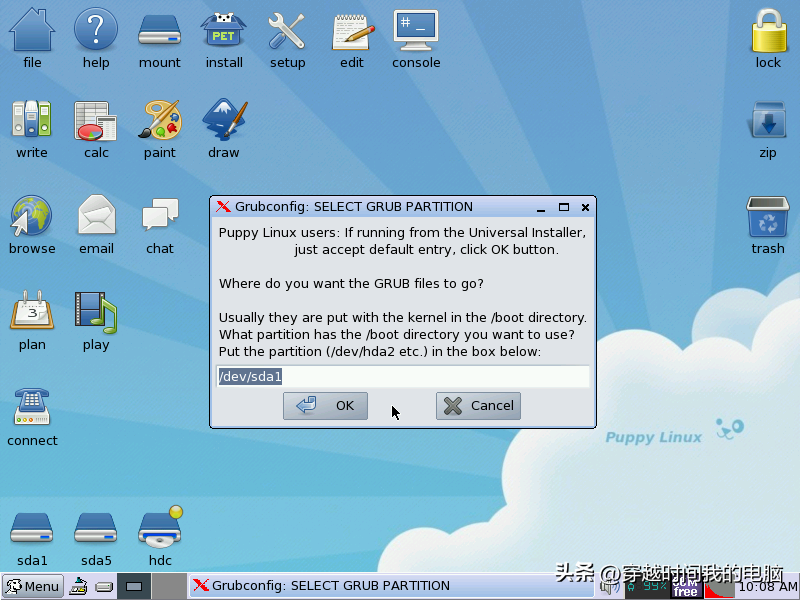Click the /dev/sda1 partition input box
The width and height of the screenshot is (800, 600).
[x=403, y=377]
